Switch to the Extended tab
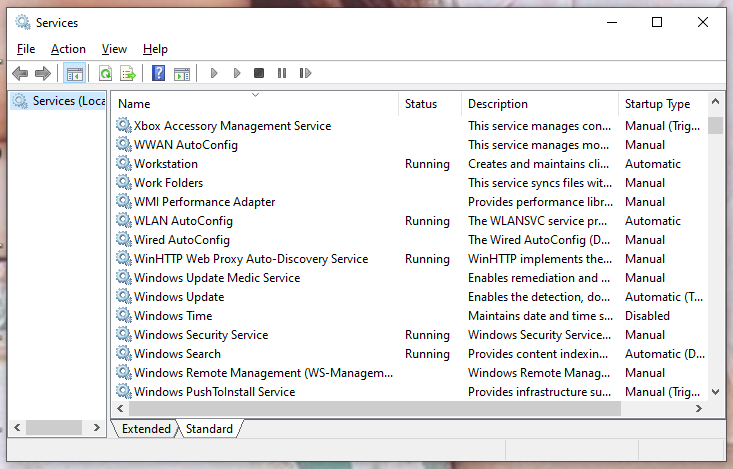 tap(146, 429)
